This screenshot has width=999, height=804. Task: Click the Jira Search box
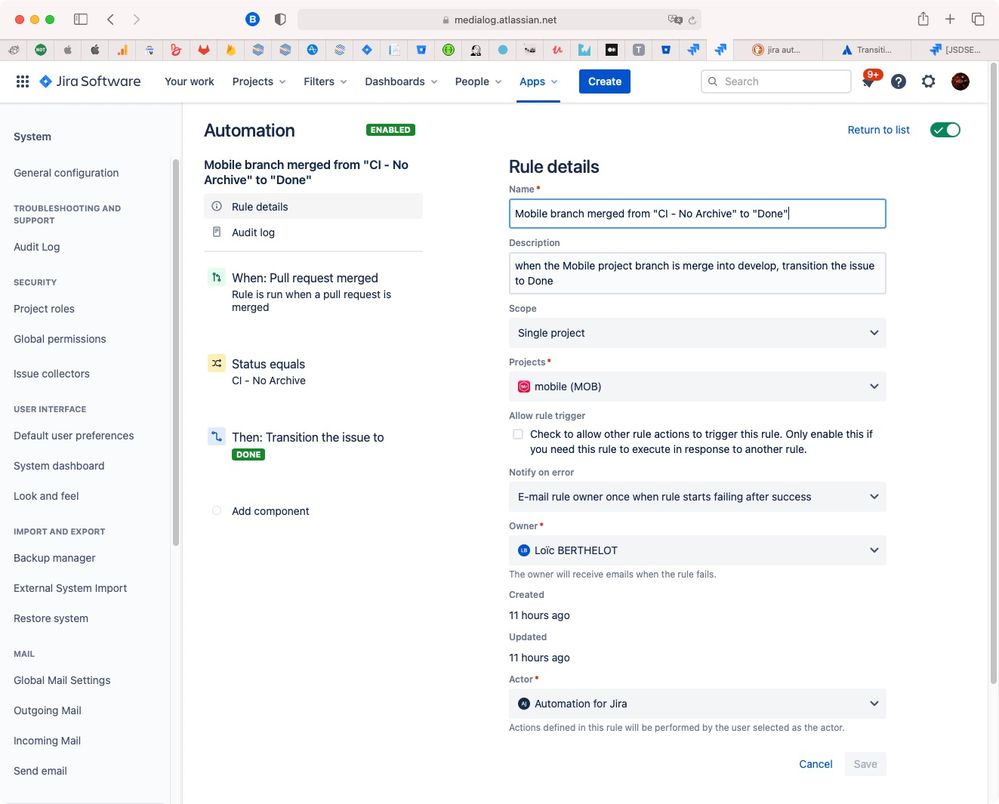776,82
